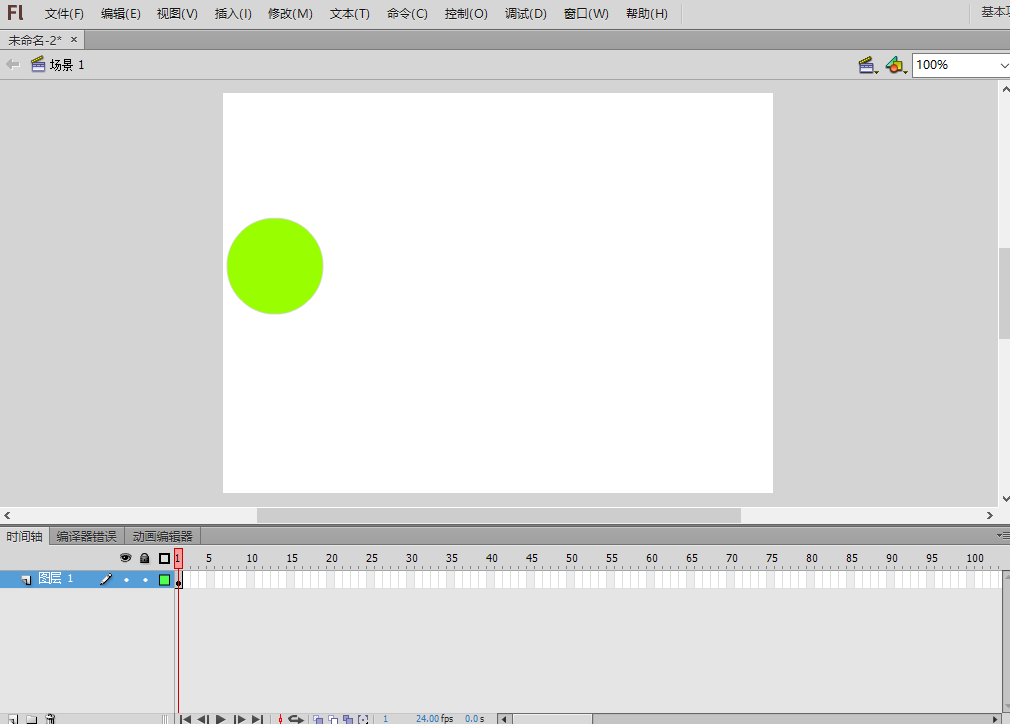
Task: Select the keyframe at frame 1
Action: coord(178,579)
